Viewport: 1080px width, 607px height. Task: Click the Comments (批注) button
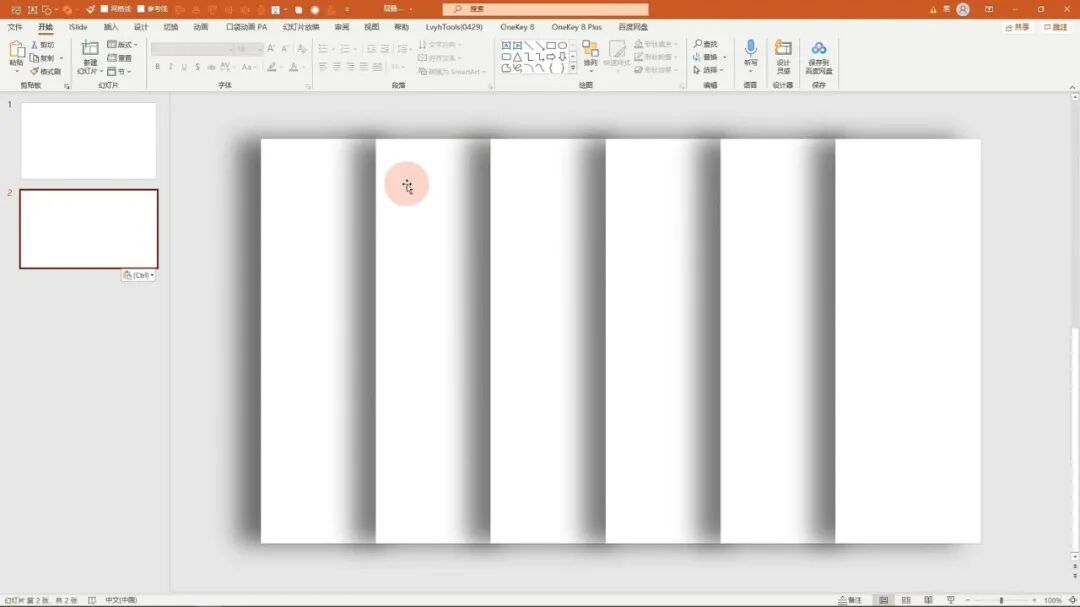tap(1056, 27)
